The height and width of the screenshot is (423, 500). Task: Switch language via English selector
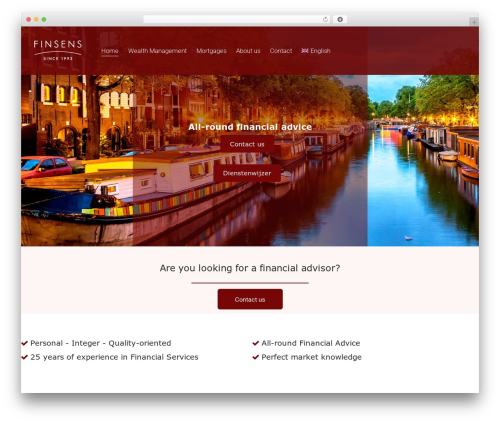[316, 51]
